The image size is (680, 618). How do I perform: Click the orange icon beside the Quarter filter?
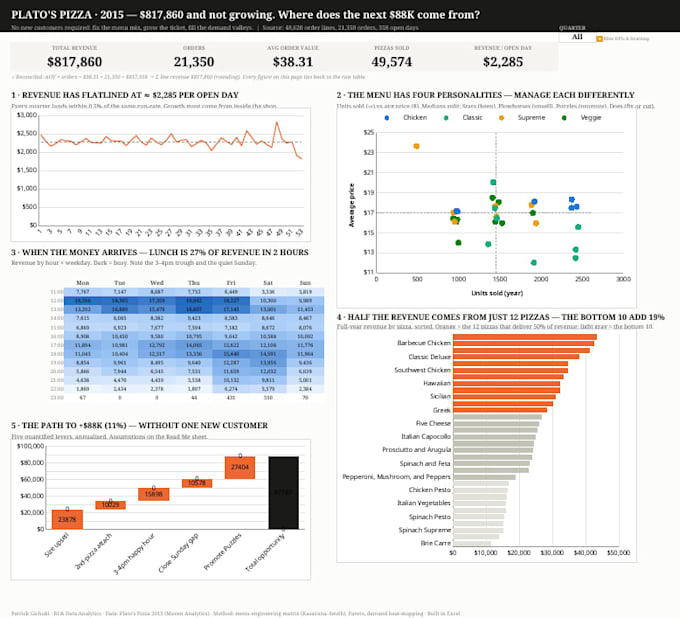(x=599, y=39)
